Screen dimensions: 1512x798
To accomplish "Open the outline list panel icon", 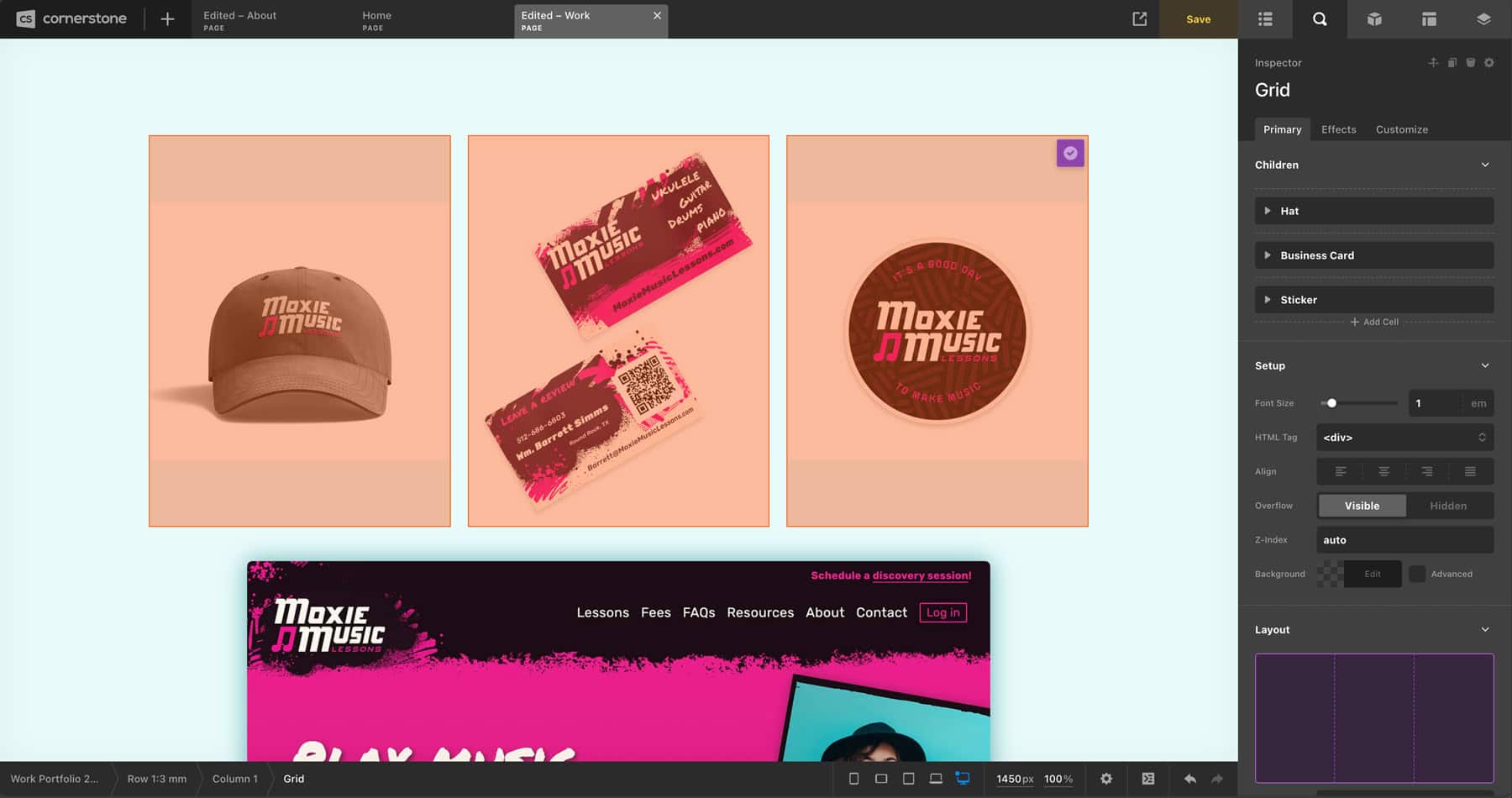I will click(1265, 18).
